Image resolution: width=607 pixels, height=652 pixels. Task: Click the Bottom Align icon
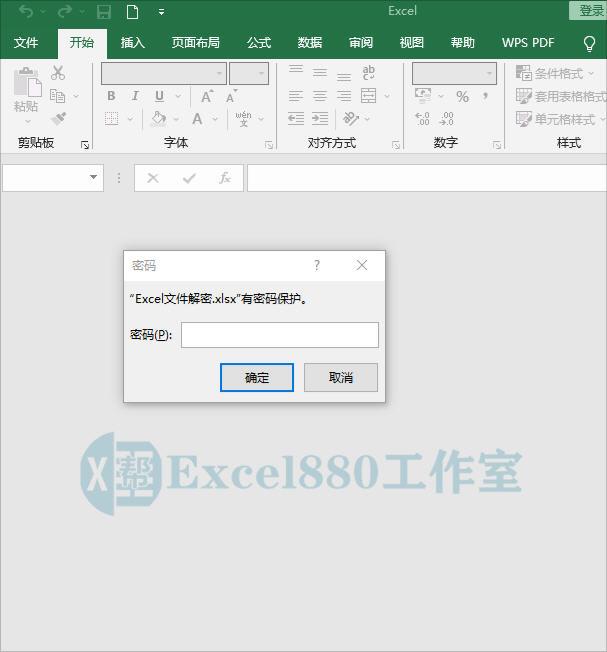click(344, 77)
